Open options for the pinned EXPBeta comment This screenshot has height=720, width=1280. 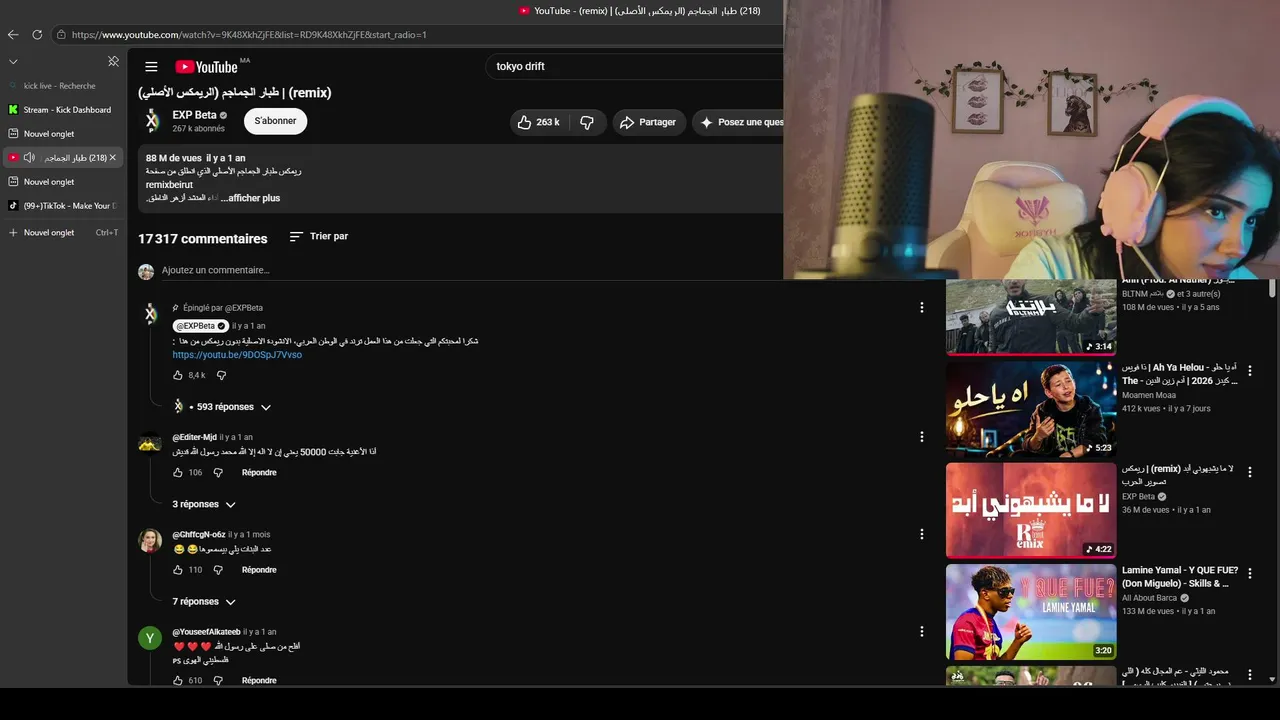click(922, 308)
